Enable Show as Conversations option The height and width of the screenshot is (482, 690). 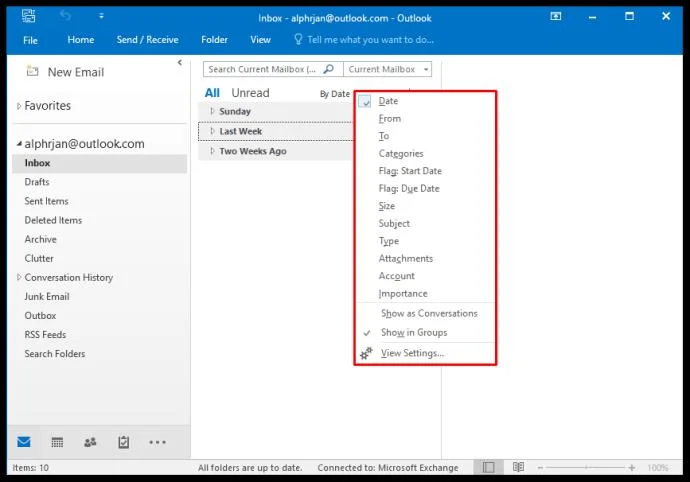(x=429, y=313)
